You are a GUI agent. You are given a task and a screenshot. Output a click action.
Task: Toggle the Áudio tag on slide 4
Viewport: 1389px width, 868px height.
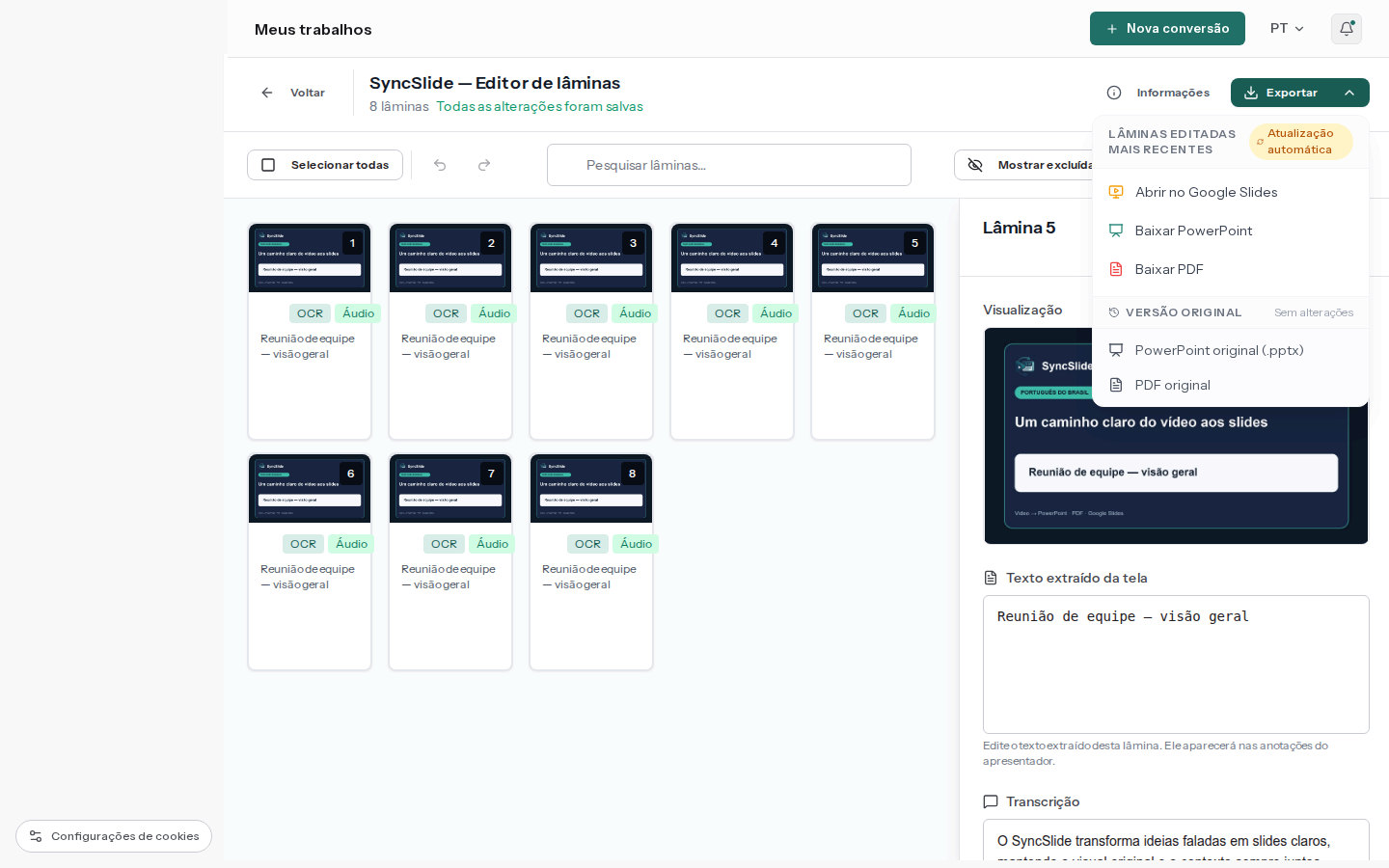776,313
